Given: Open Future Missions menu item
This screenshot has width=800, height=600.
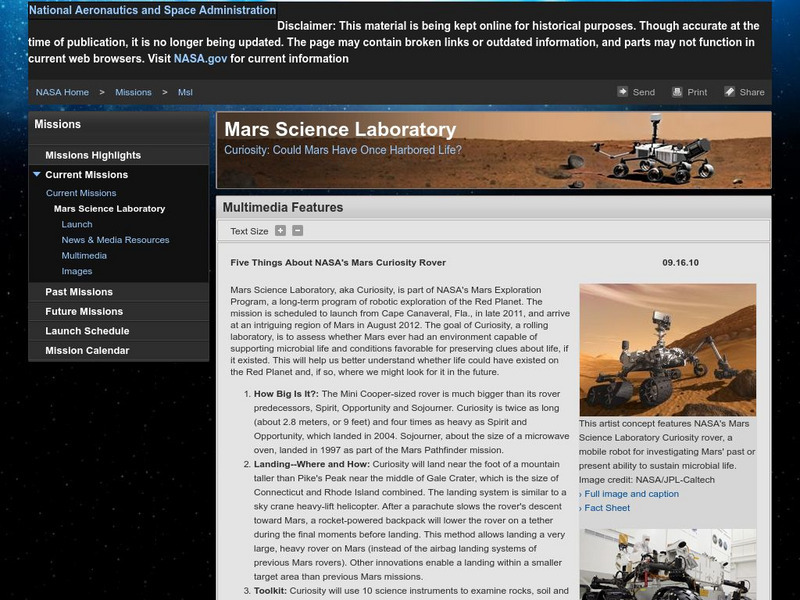Looking at the screenshot, I should tap(118, 311).
